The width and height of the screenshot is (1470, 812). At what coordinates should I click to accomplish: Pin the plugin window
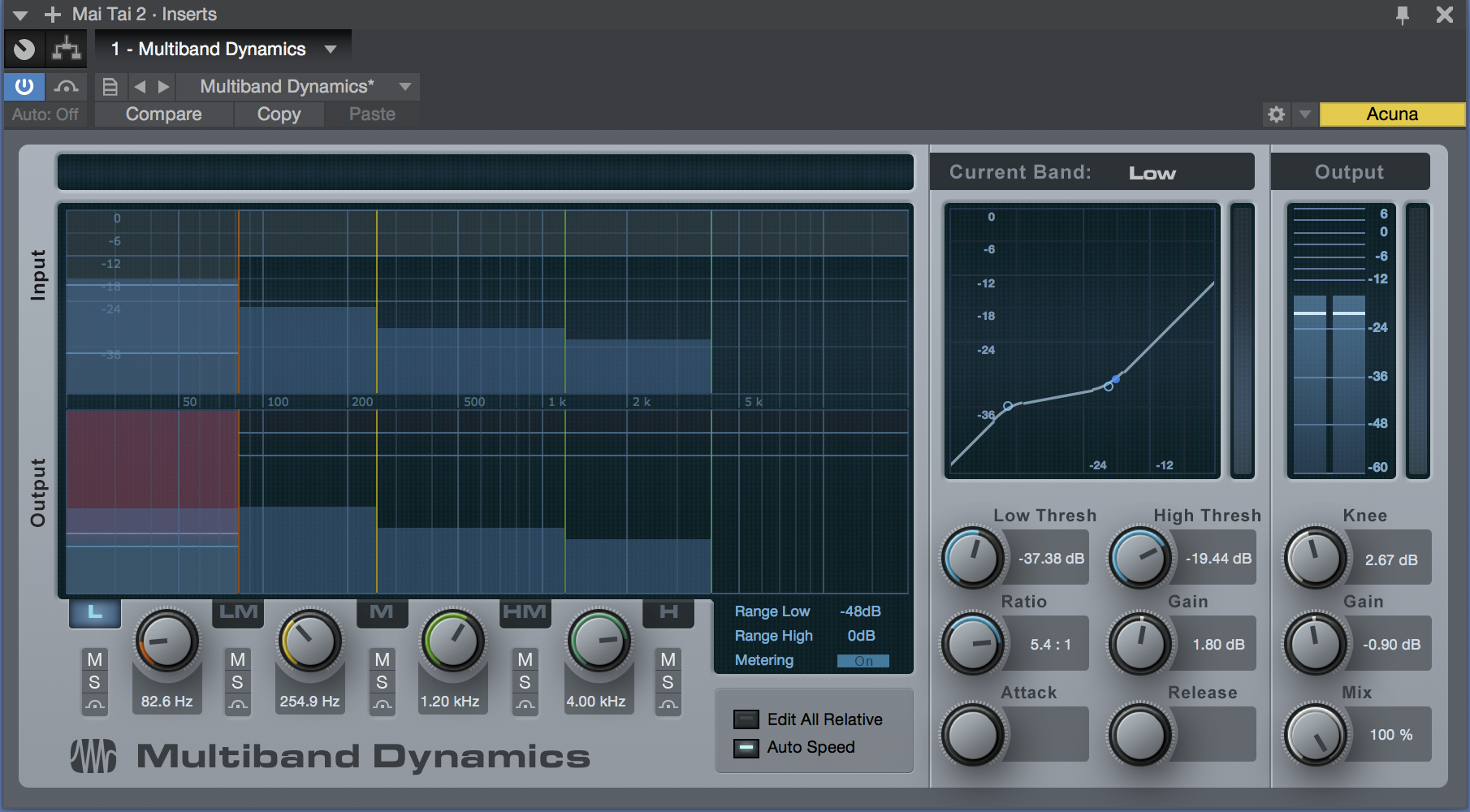(x=1403, y=15)
